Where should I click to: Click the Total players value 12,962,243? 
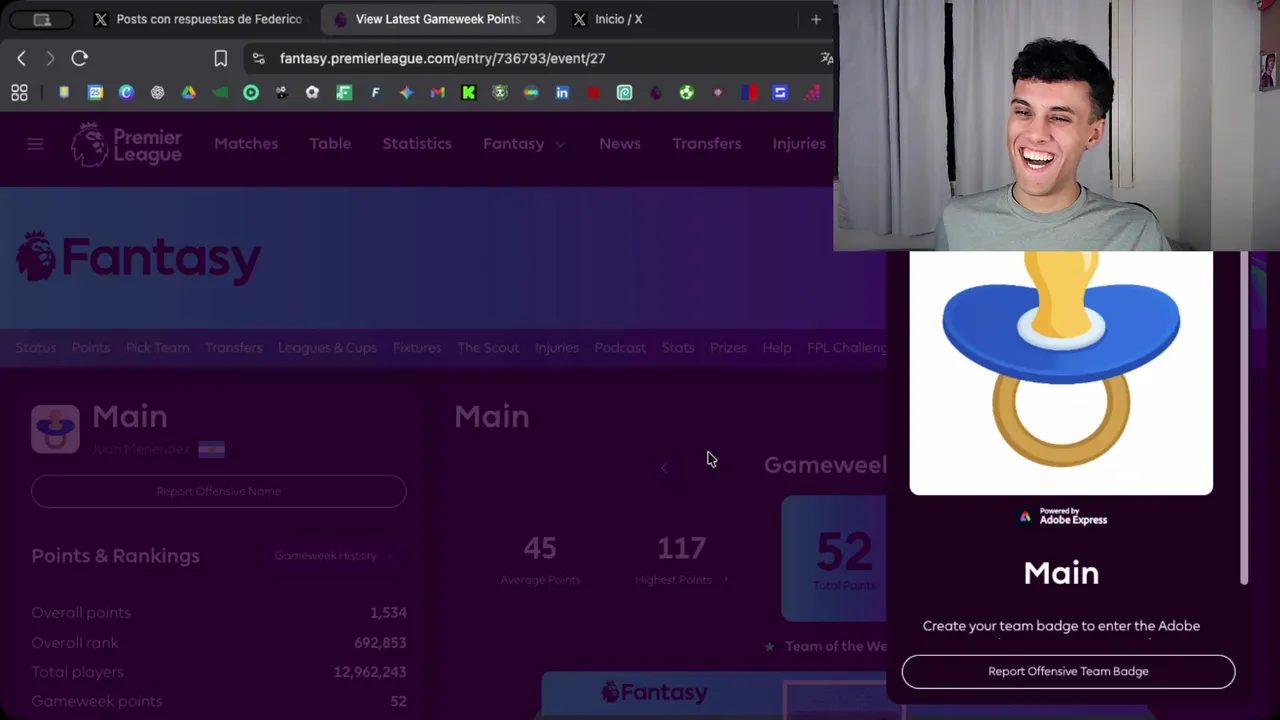click(370, 672)
